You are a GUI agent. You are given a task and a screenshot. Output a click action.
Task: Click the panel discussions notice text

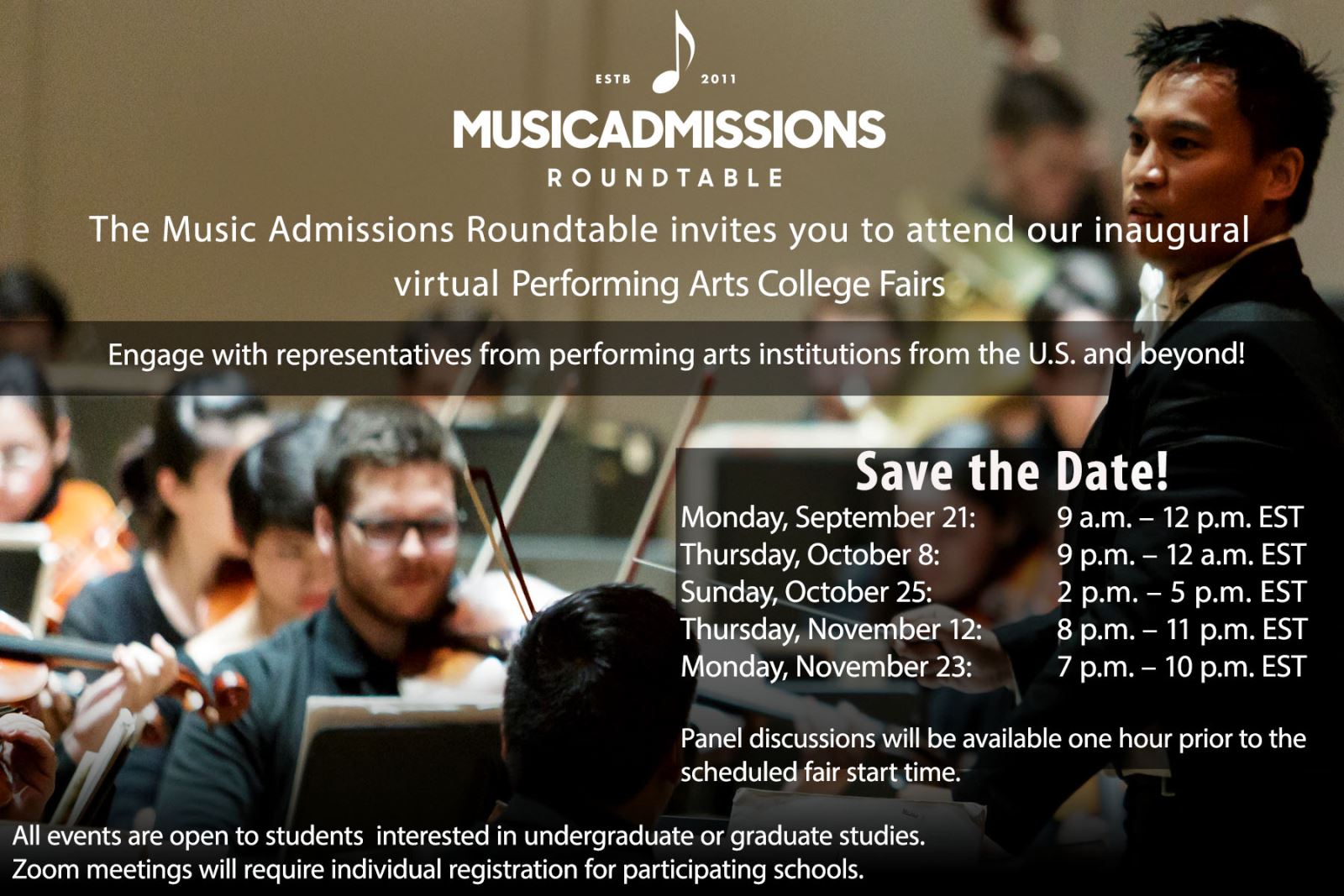(993, 755)
